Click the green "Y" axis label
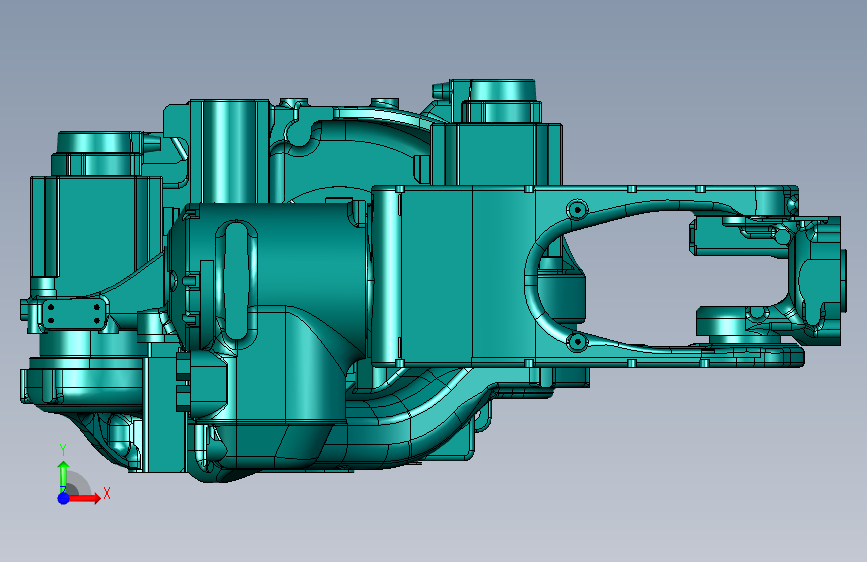Viewport: 867px width, 562px height. click(63, 450)
